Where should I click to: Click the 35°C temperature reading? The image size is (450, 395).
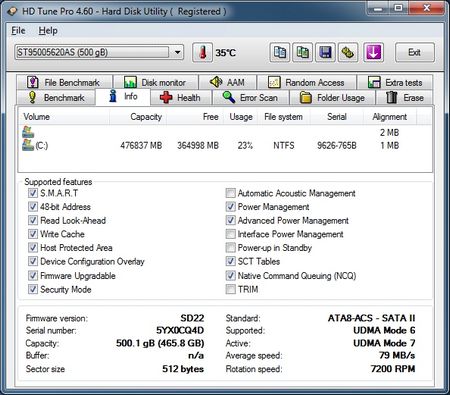pos(226,53)
